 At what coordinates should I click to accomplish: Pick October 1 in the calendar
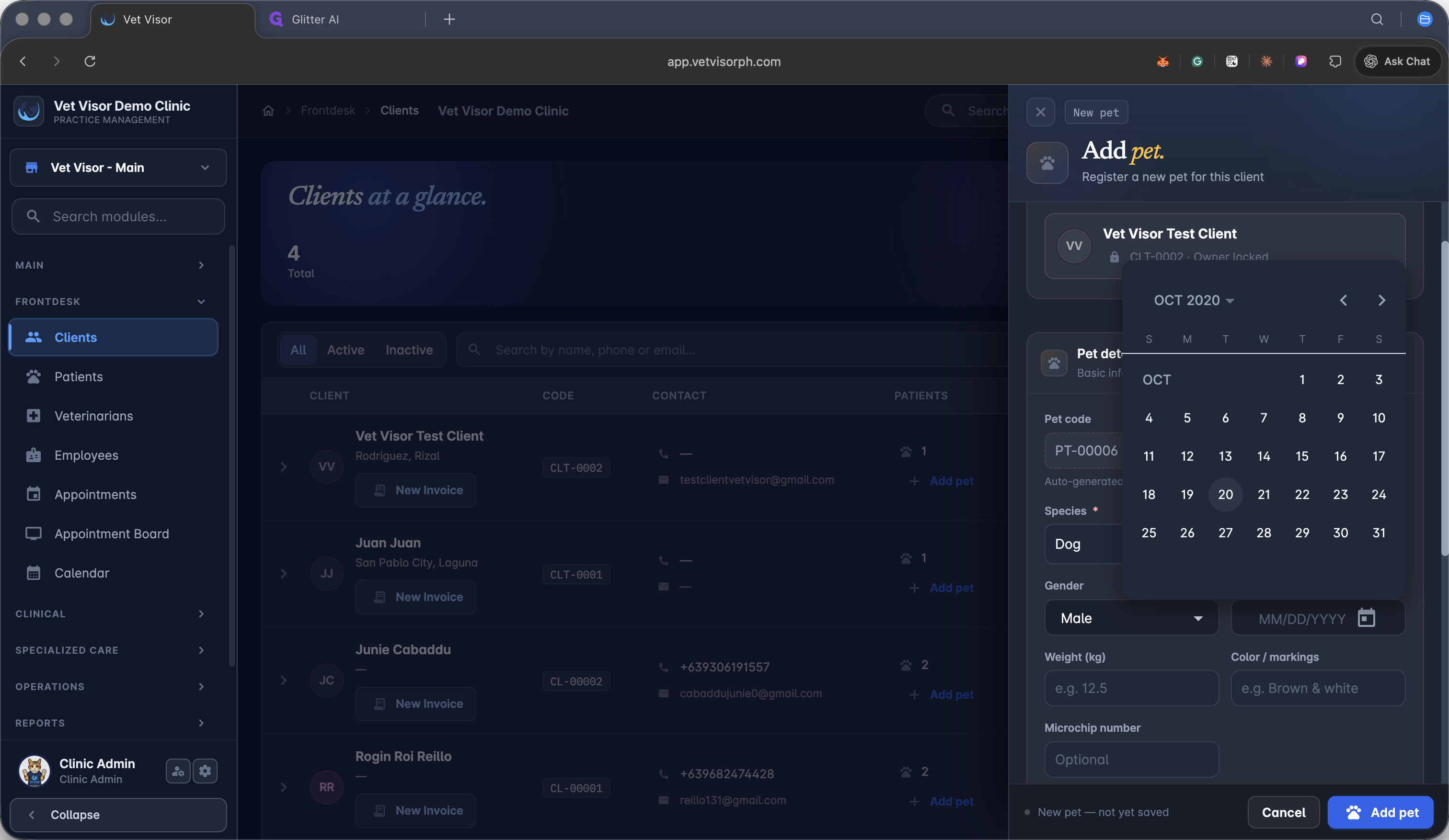[x=1302, y=379]
